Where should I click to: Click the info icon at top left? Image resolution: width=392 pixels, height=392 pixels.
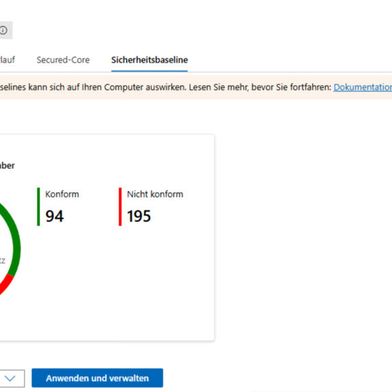click(x=3, y=30)
